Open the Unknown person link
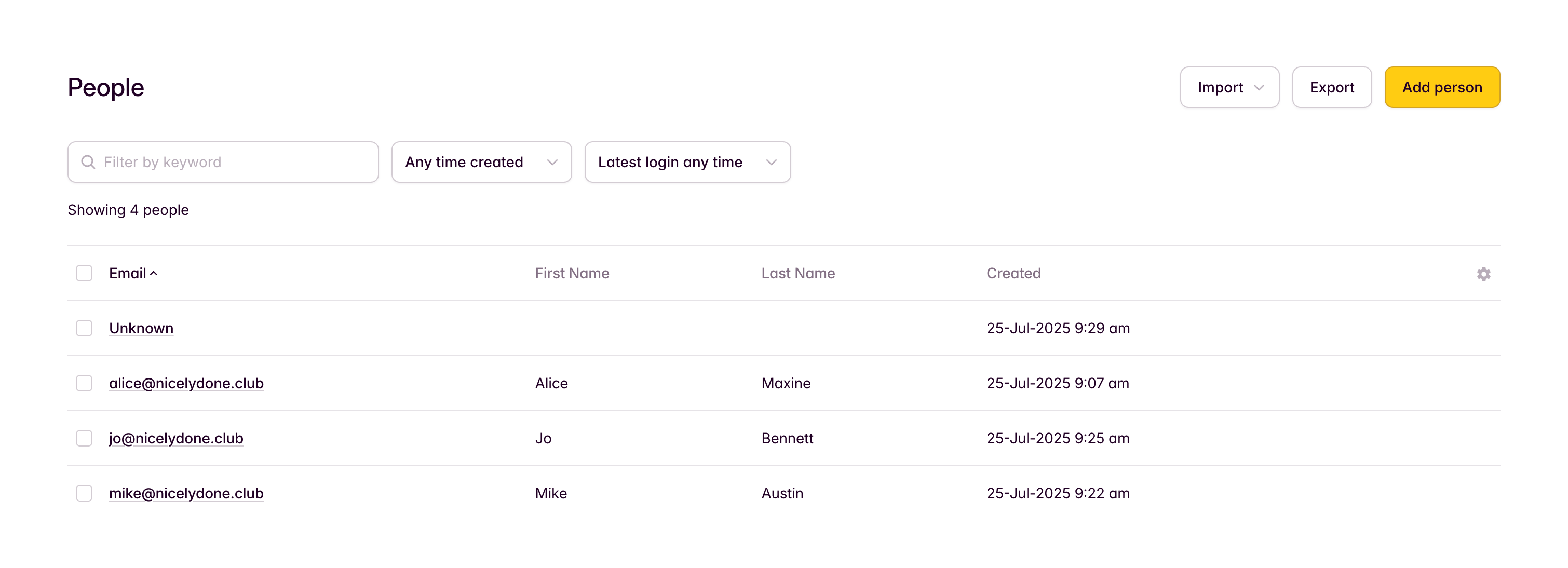Screen dimensions: 1568x568 pos(141,328)
